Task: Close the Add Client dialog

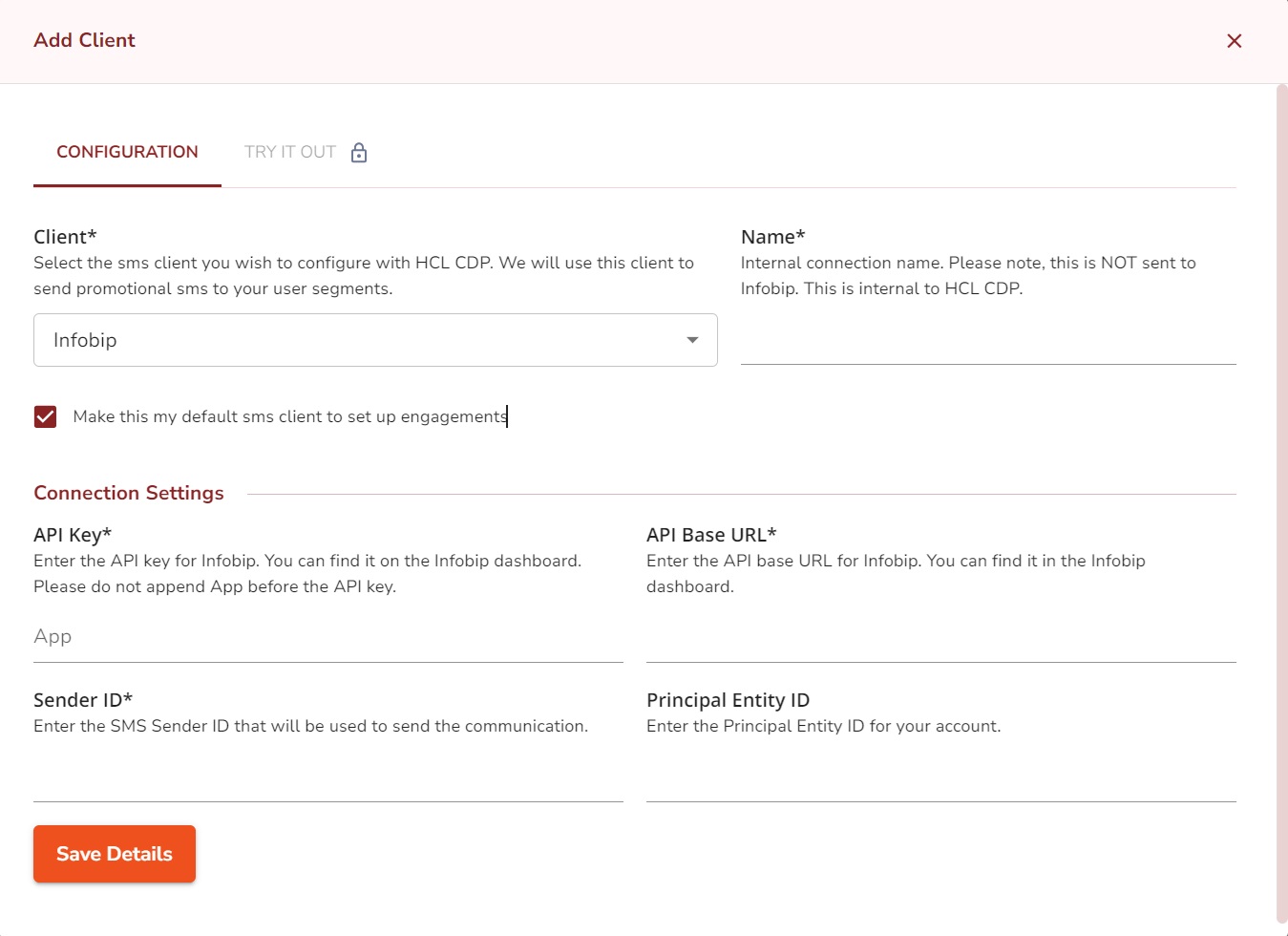Action: click(x=1234, y=41)
